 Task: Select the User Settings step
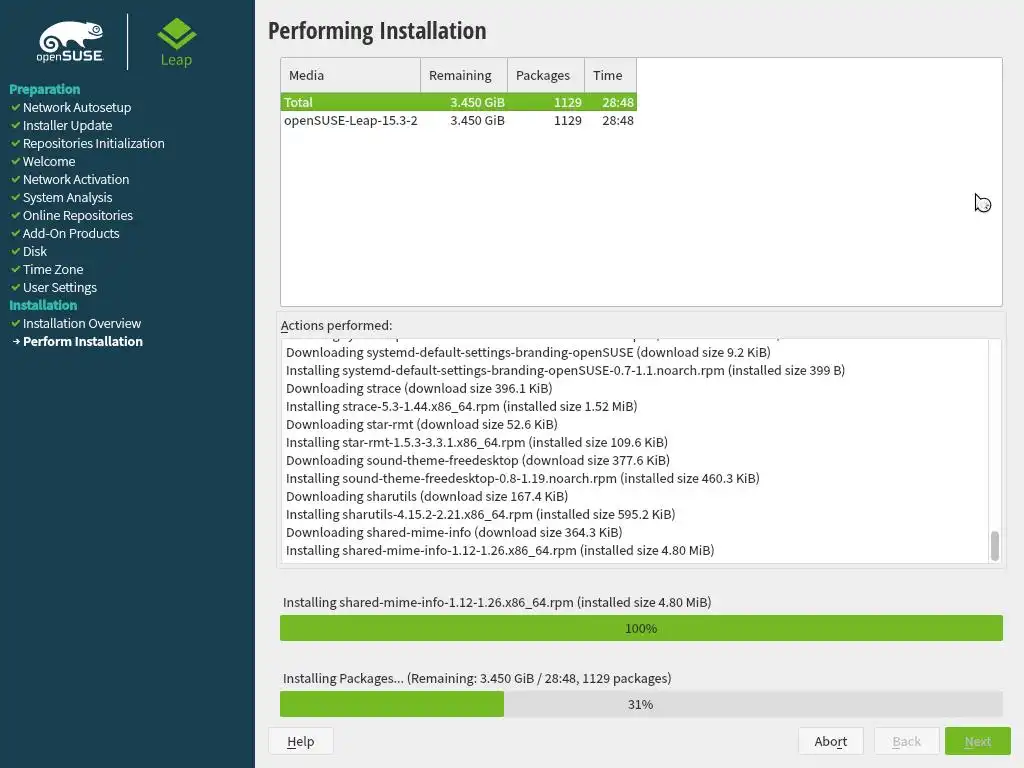(x=59, y=287)
